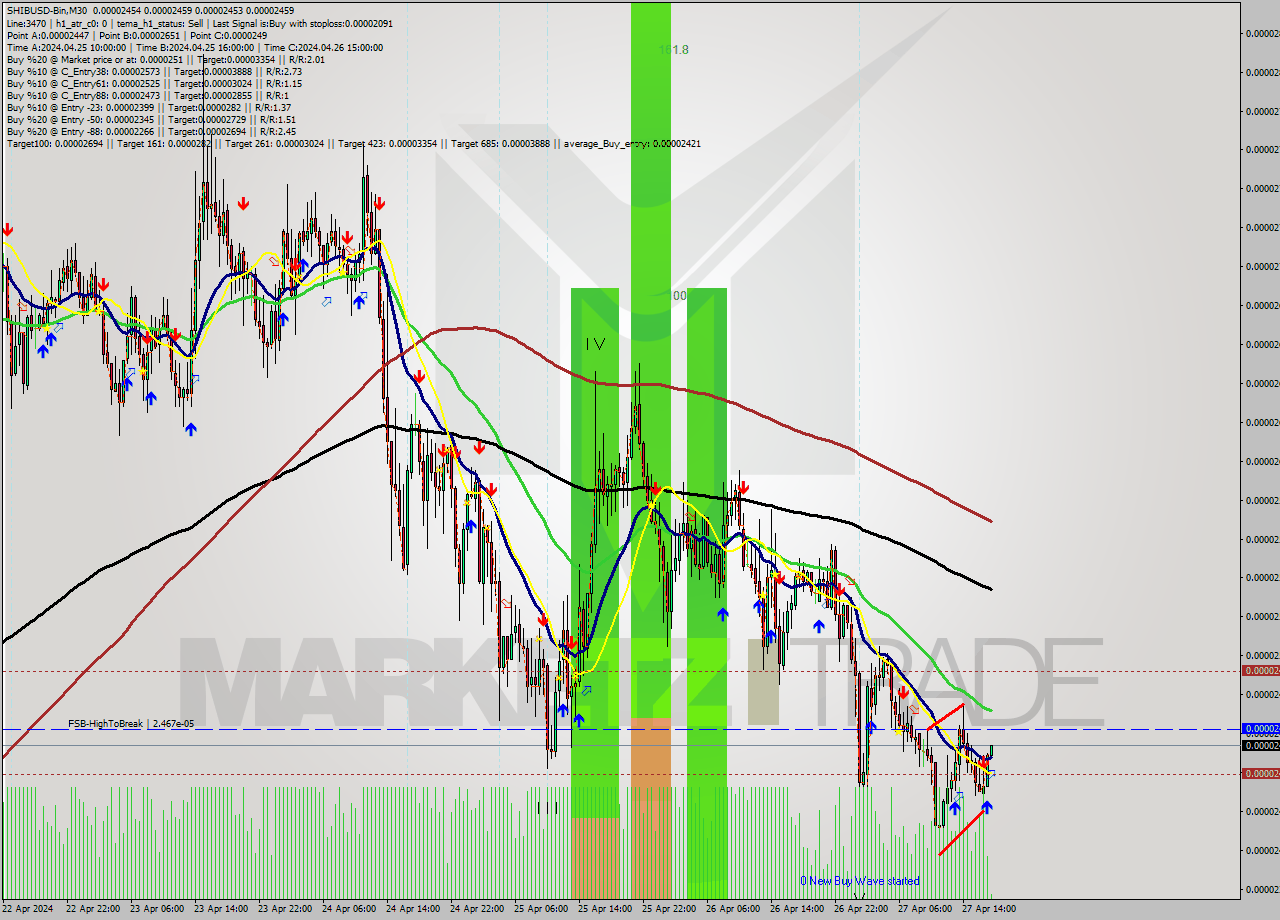The height and width of the screenshot is (920, 1280).
Task: Click the '26 Apr 14:00' time label
Action: 797,909
